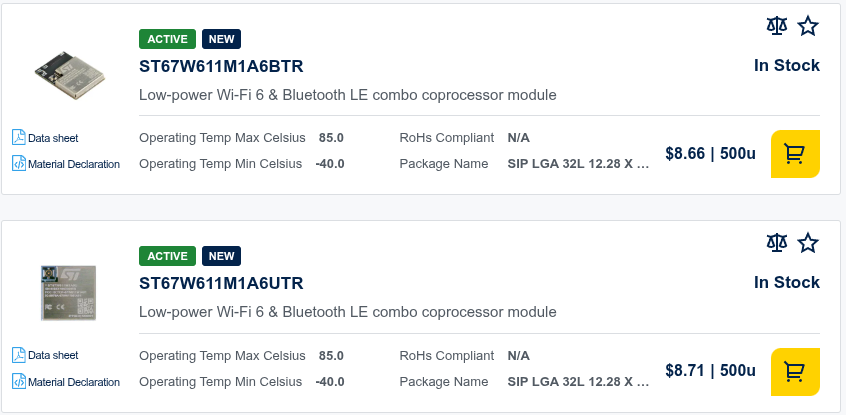The width and height of the screenshot is (846, 415).
Task: Open Material Declaration icon for ST67W611M1A6BTR
Action: (18, 163)
